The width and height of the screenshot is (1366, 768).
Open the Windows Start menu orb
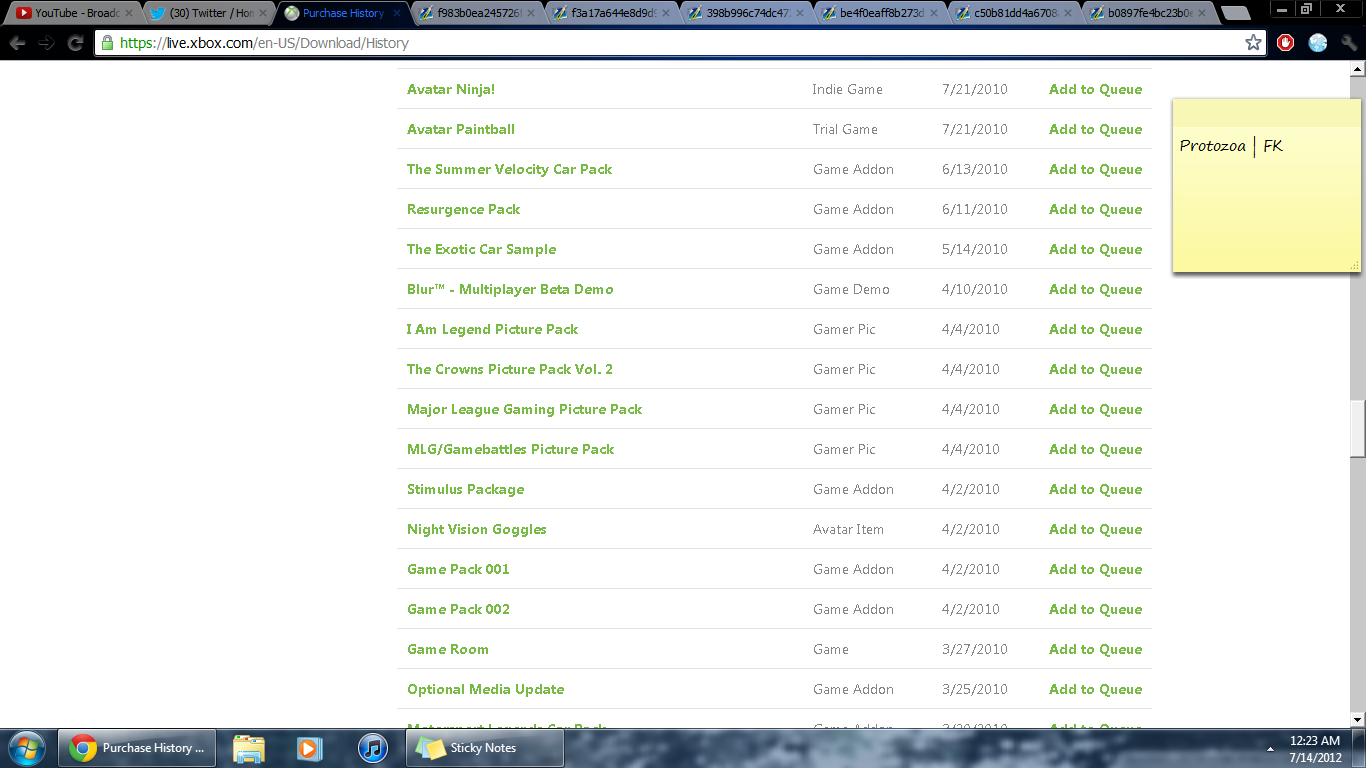25,747
